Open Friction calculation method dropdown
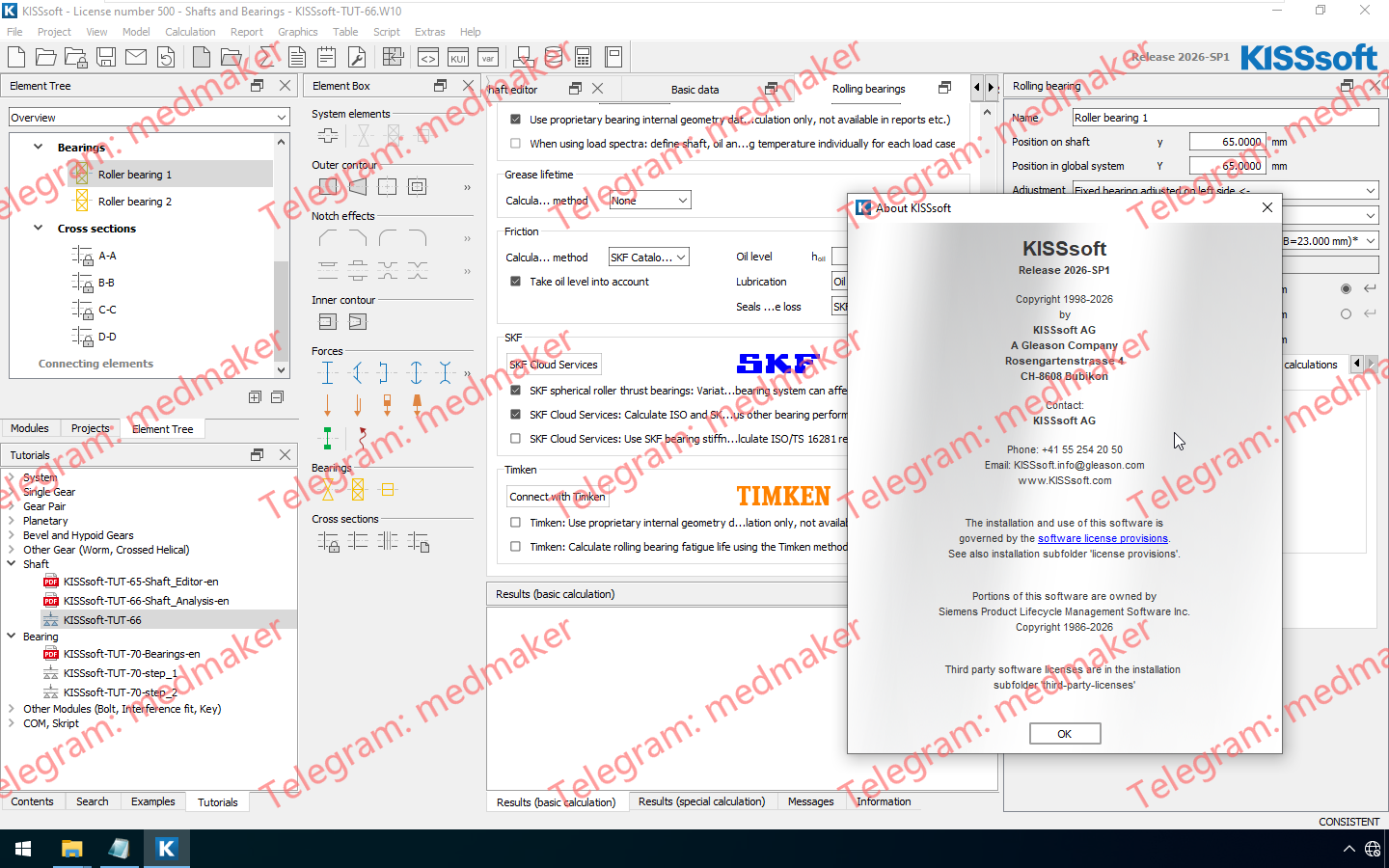The image size is (1389, 868). coord(648,258)
